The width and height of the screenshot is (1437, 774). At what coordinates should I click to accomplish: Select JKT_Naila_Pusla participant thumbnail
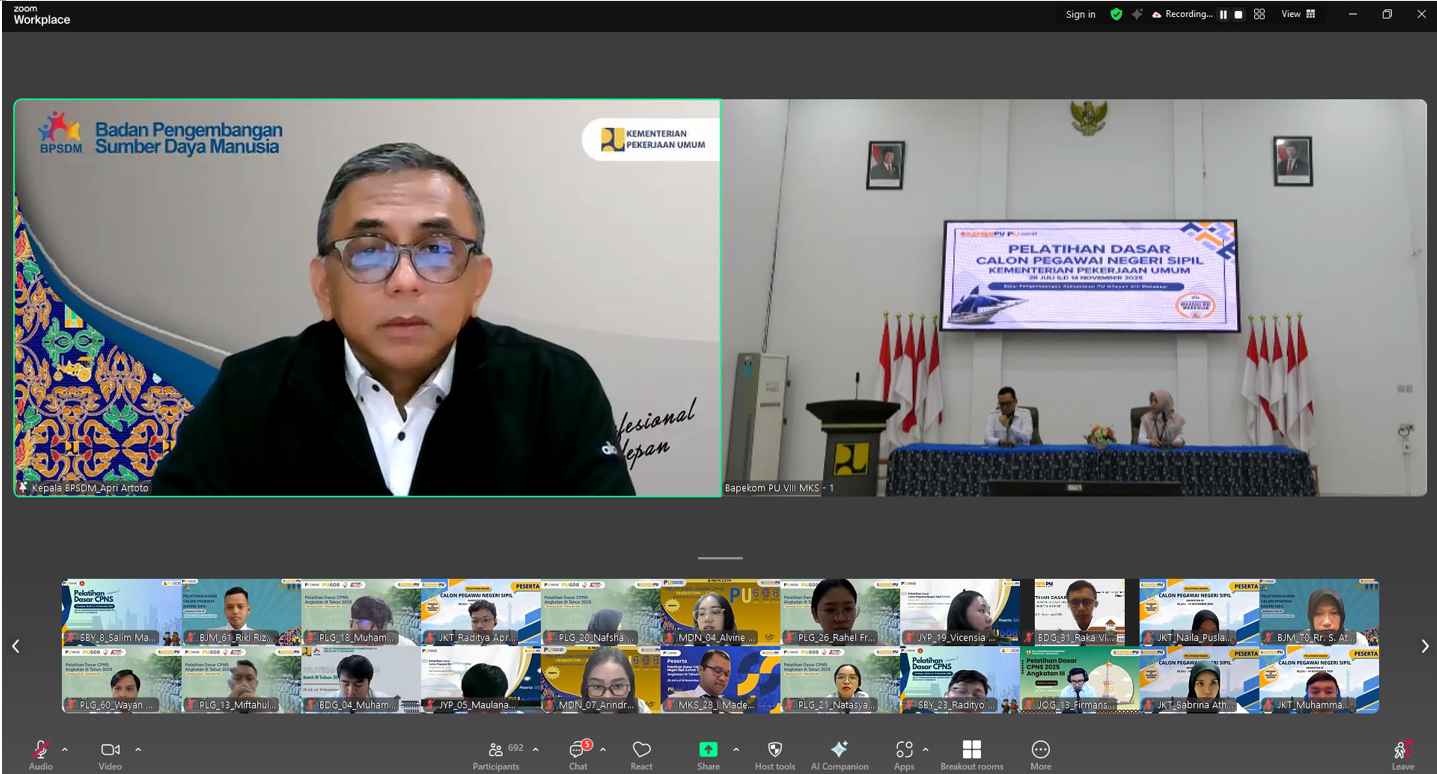(x=1199, y=612)
